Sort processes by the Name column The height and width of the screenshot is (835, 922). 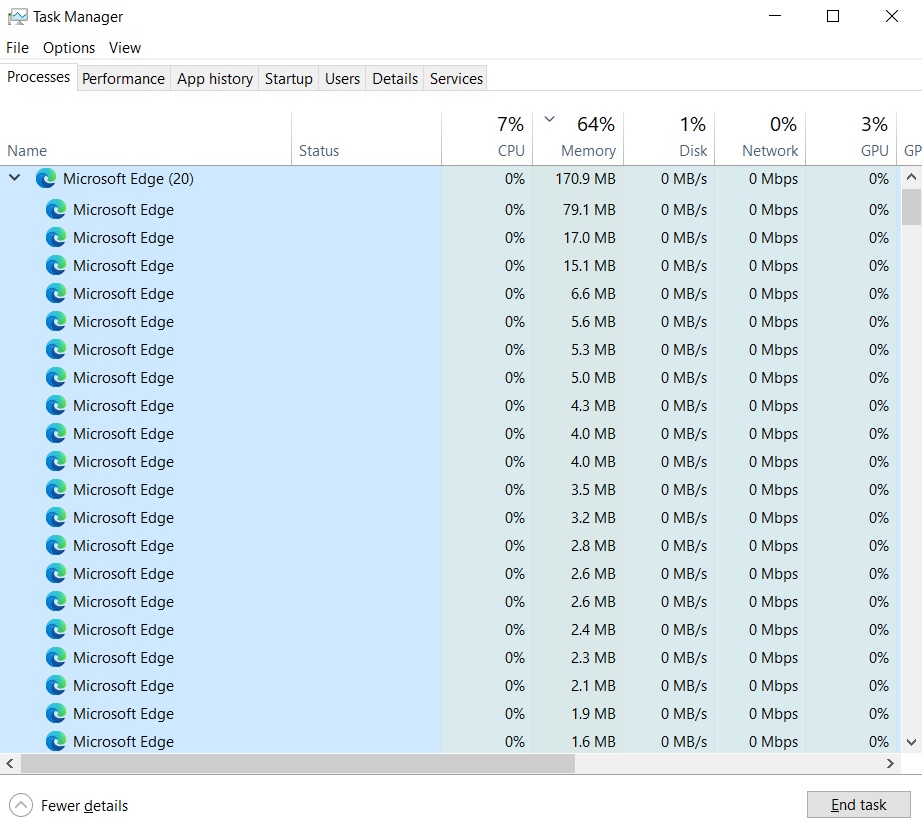pyautogui.click(x=27, y=150)
